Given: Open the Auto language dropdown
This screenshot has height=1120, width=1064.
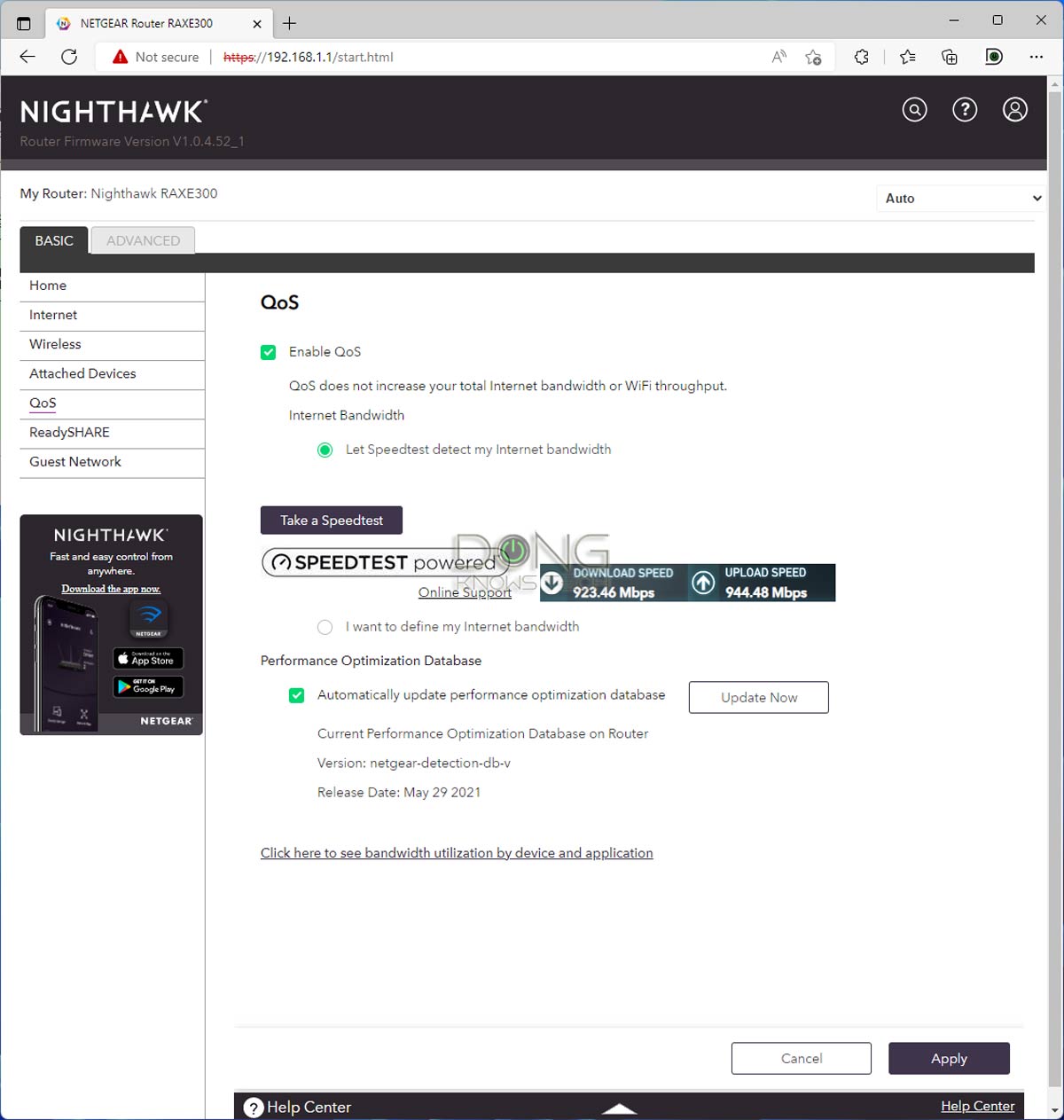Looking at the screenshot, I should tap(961, 198).
